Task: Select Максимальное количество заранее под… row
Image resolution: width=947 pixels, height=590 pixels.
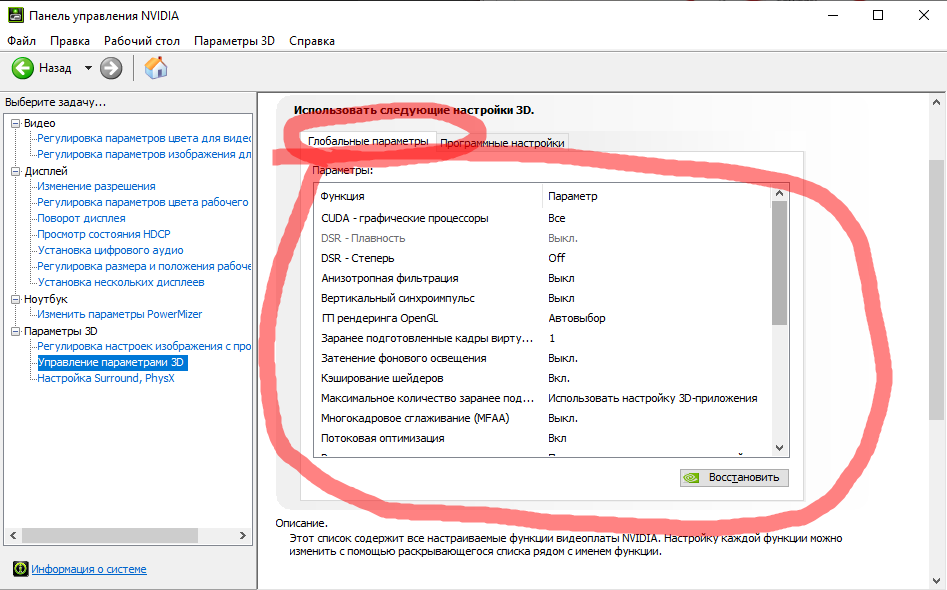Action: (x=542, y=398)
